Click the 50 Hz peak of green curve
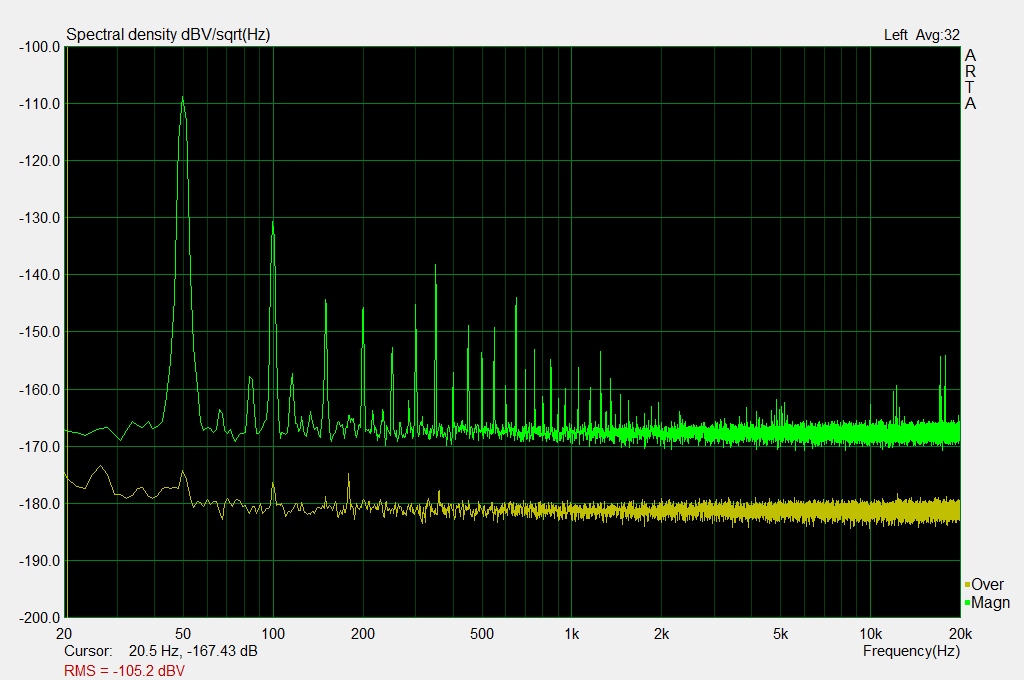The height and width of the screenshot is (680, 1024). tap(183, 97)
